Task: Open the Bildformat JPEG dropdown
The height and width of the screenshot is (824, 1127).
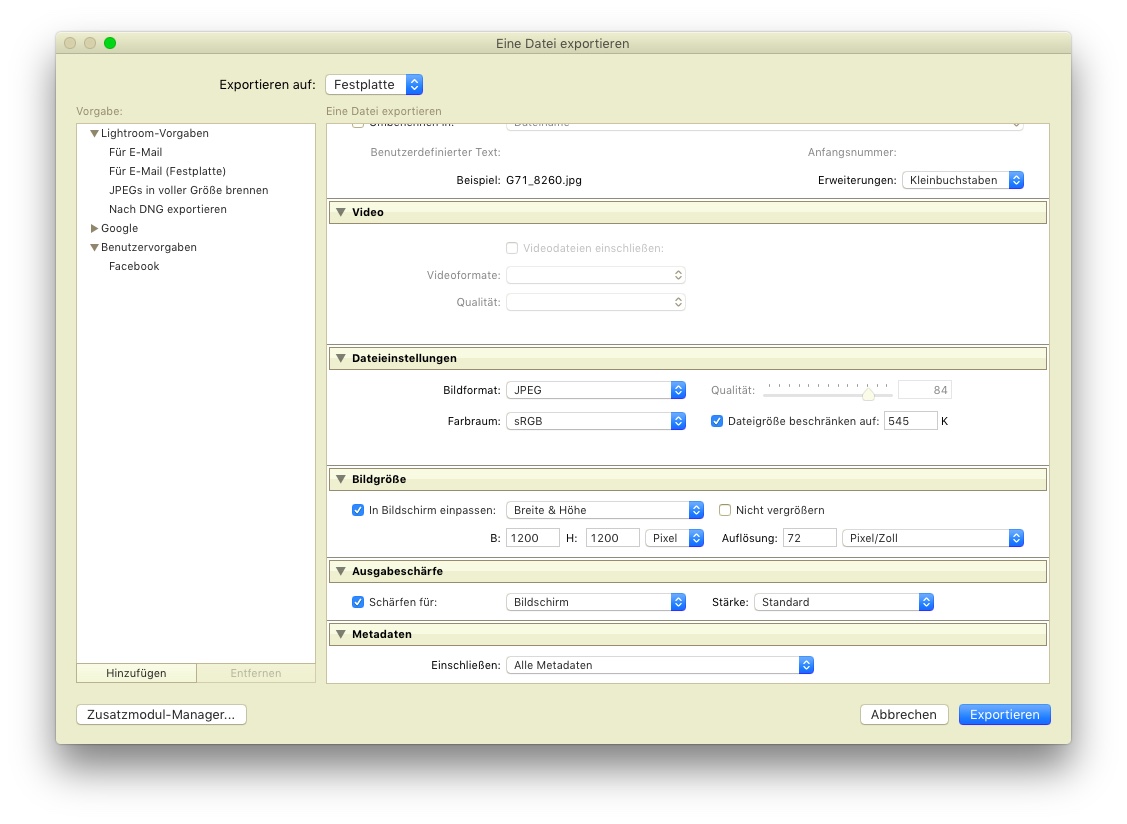Action: pos(596,390)
